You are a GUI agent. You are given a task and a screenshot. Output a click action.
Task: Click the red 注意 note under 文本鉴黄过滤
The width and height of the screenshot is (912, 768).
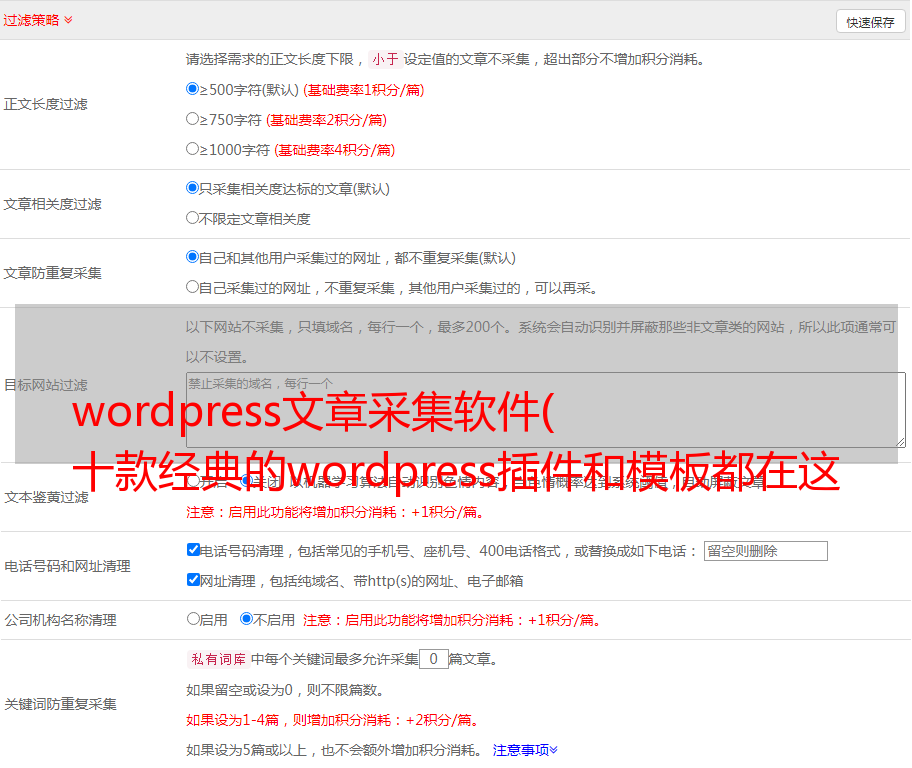pos(335,512)
